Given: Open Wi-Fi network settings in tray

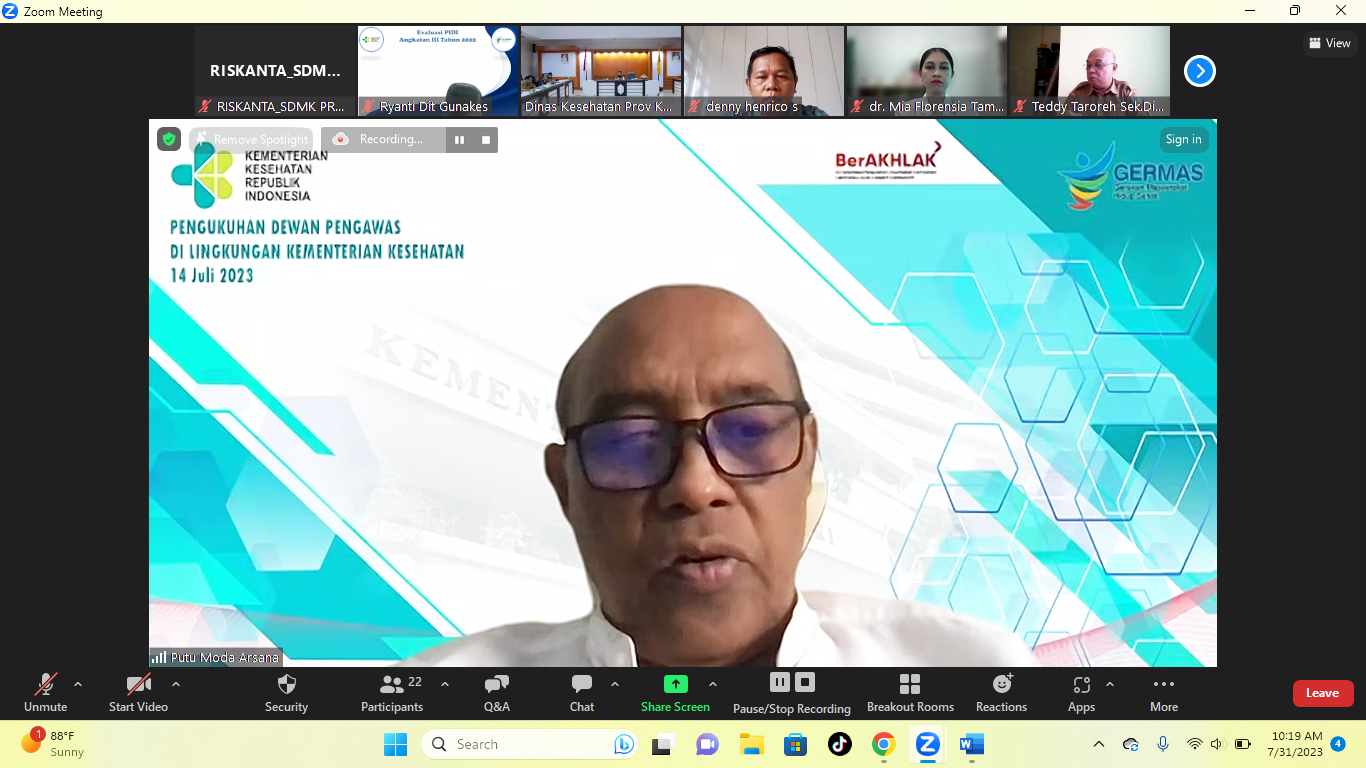Looking at the screenshot, I should (1194, 744).
